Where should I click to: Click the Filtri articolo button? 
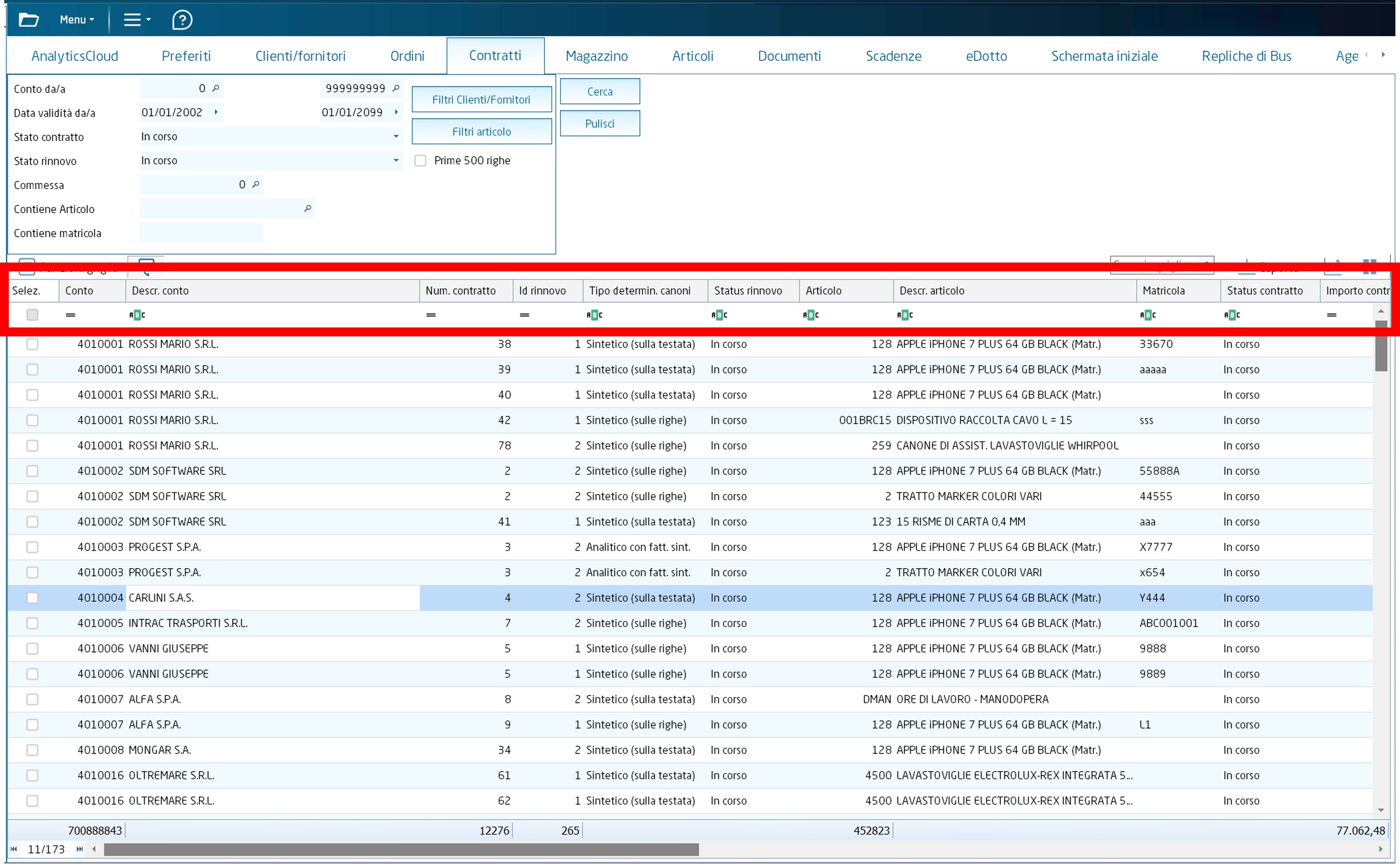point(481,131)
